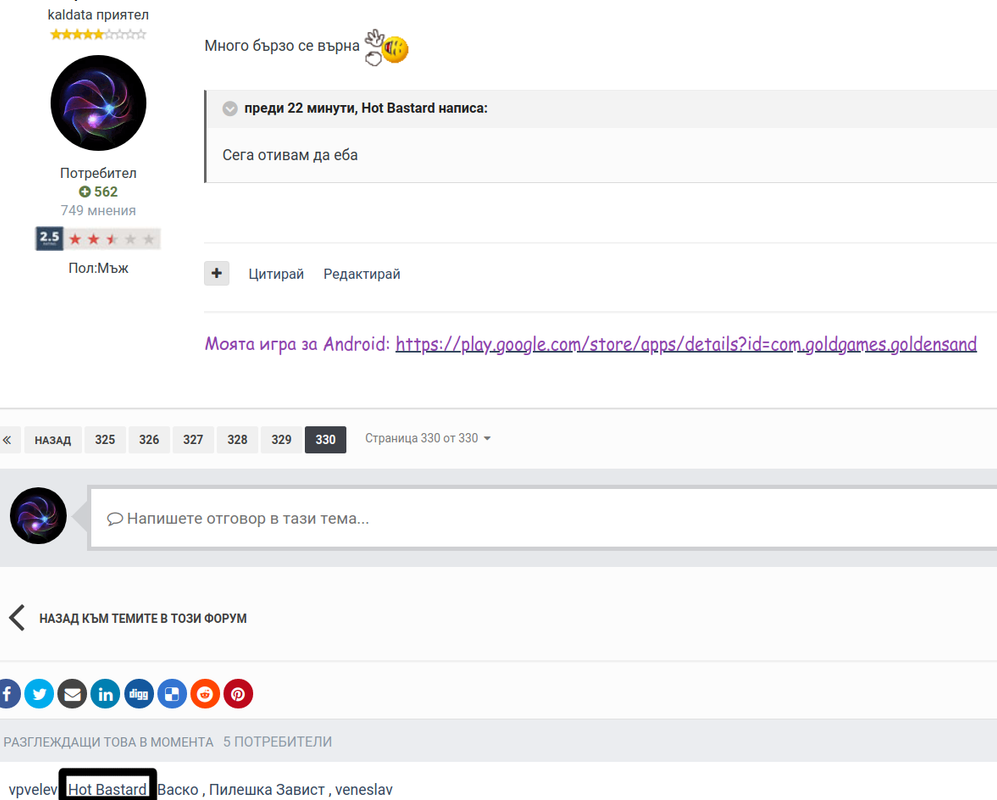Viewport: 997px width, 800px height.
Task: Select current page 330
Action: 326,439
